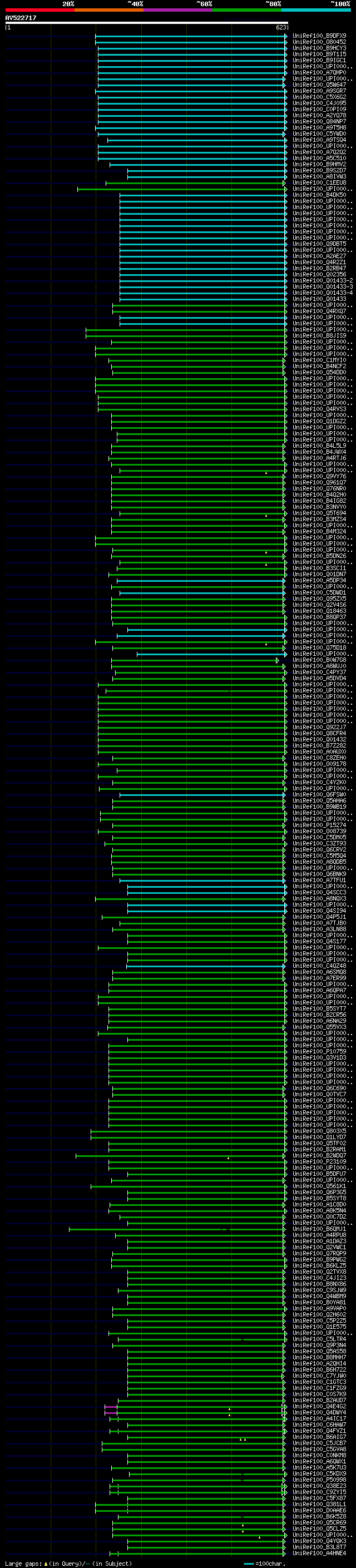Select the UniRef100_C4J095 label
The height and width of the screenshot is (1568, 356).
(x=319, y=103)
